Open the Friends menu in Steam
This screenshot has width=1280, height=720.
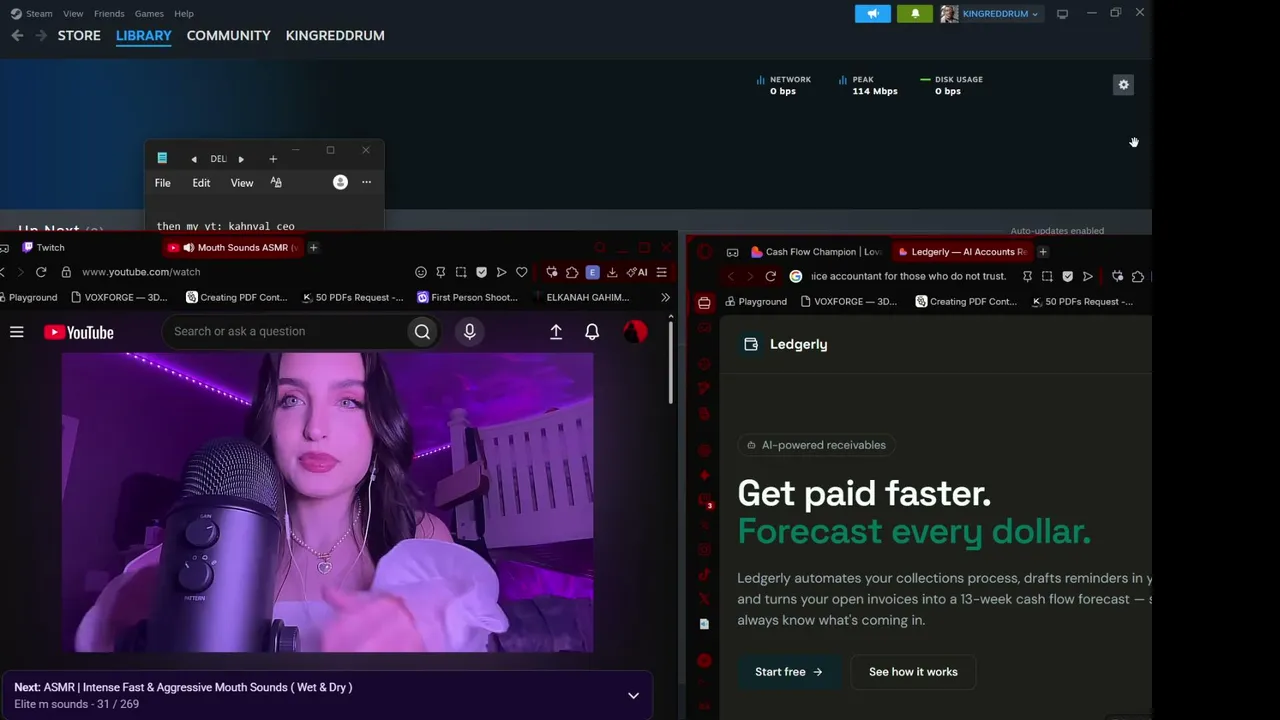(x=109, y=14)
